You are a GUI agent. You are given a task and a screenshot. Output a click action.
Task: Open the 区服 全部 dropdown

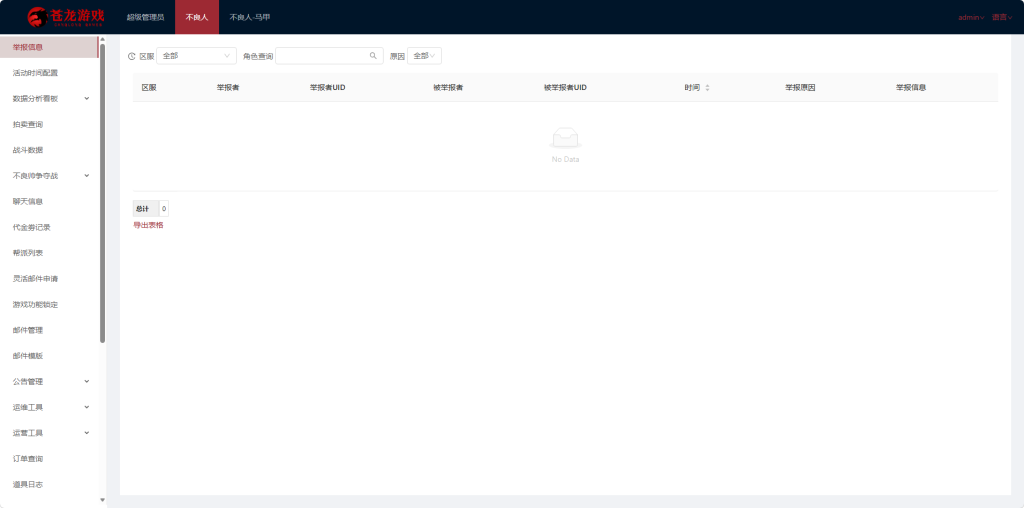[197, 56]
